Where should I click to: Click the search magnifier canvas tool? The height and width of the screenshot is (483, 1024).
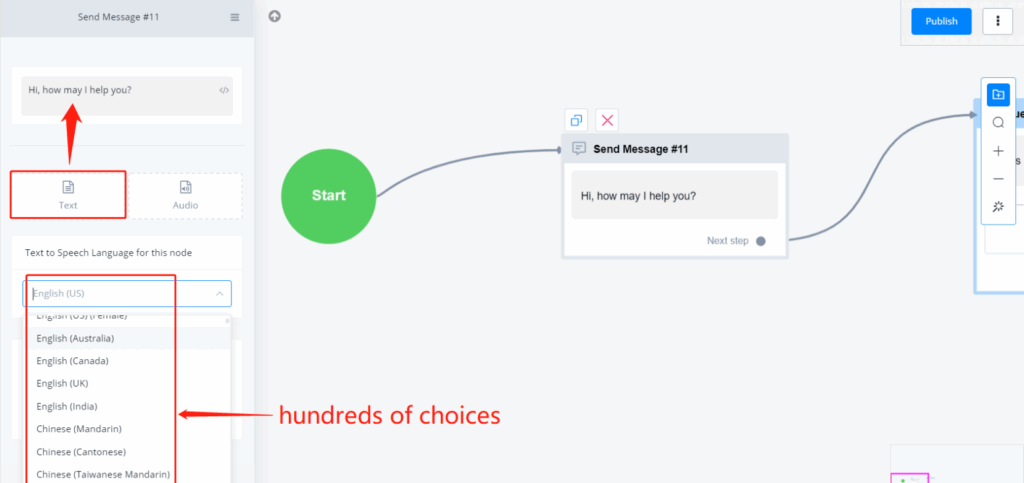998,123
